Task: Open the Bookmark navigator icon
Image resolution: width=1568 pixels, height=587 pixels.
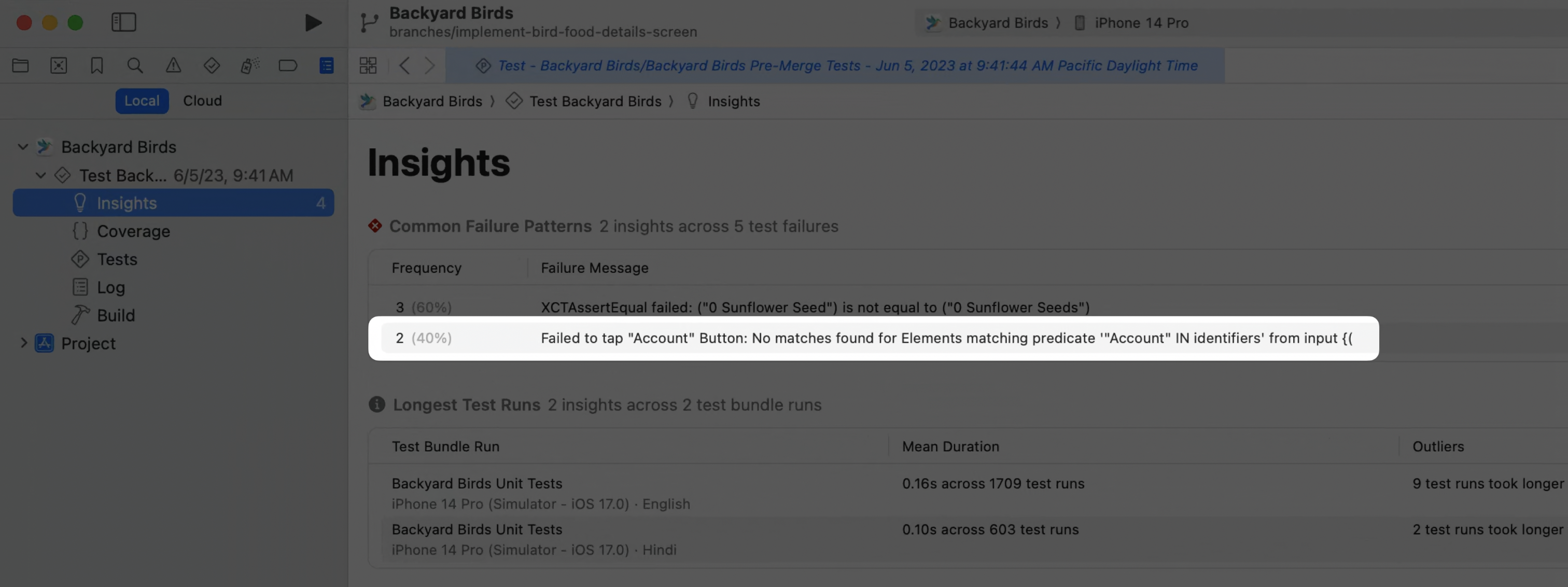Action: (x=97, y=65)
